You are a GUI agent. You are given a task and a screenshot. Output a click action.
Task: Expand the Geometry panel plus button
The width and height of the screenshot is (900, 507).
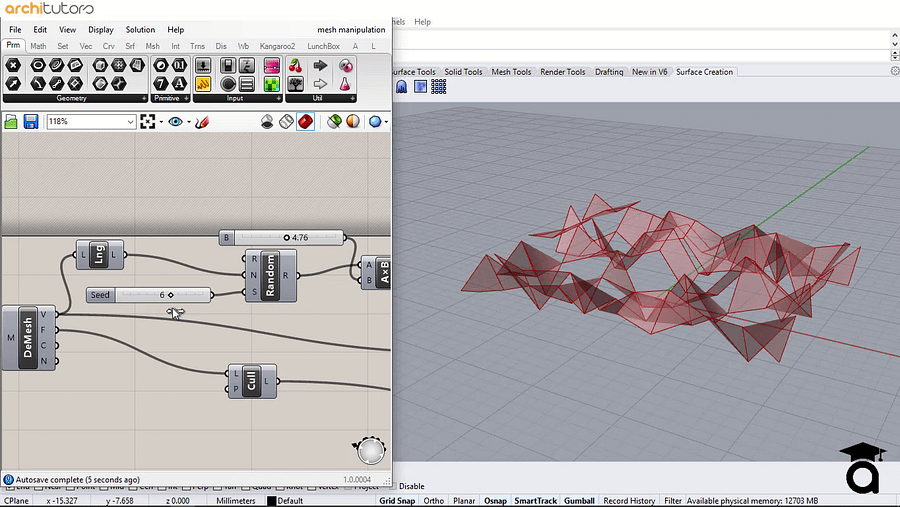143,99
